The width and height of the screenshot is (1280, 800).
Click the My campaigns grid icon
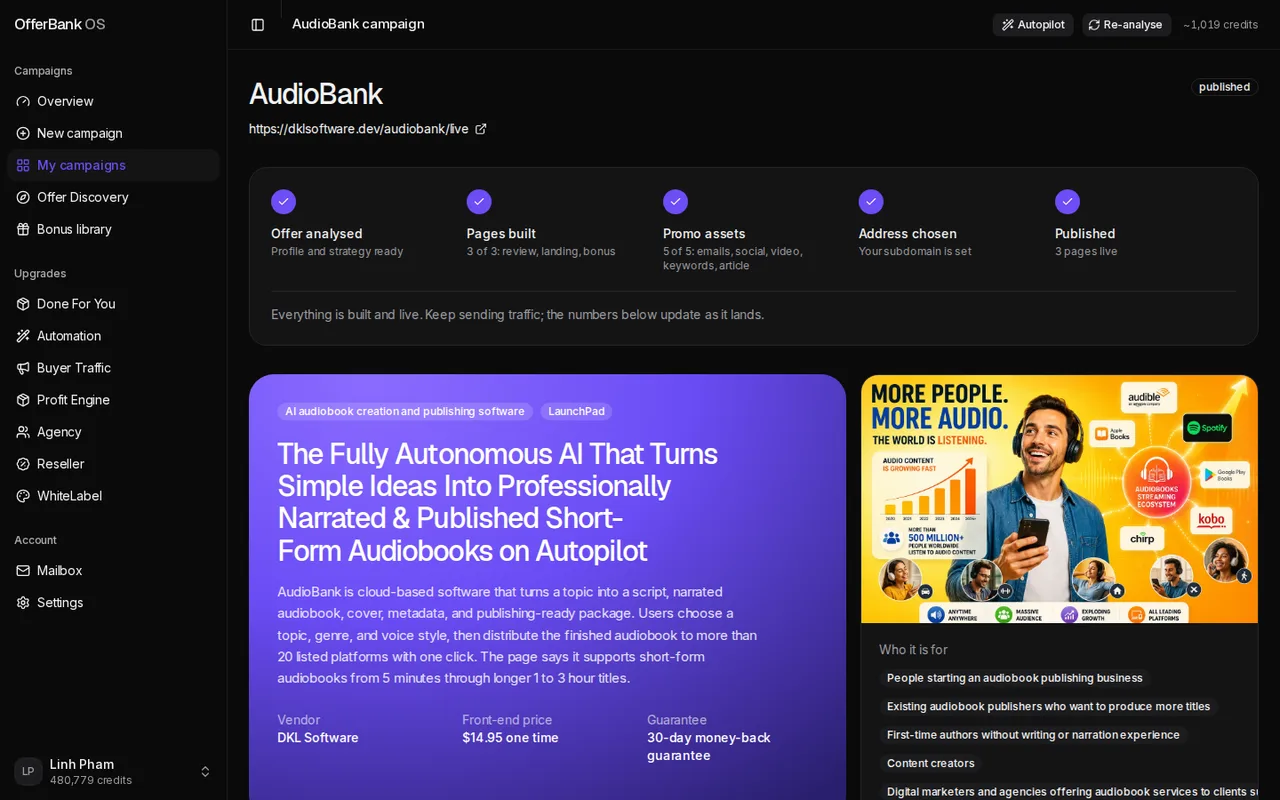[x=23, y=165]
